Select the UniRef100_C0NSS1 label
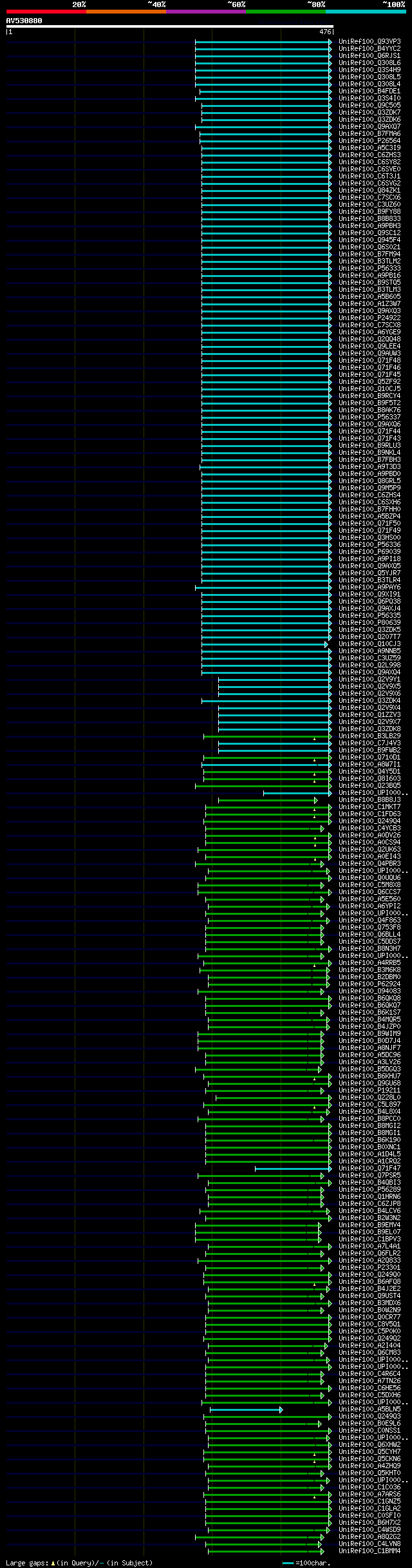Image resolution: width=412 pixels, height=1568 pixels. point(370,1430)
